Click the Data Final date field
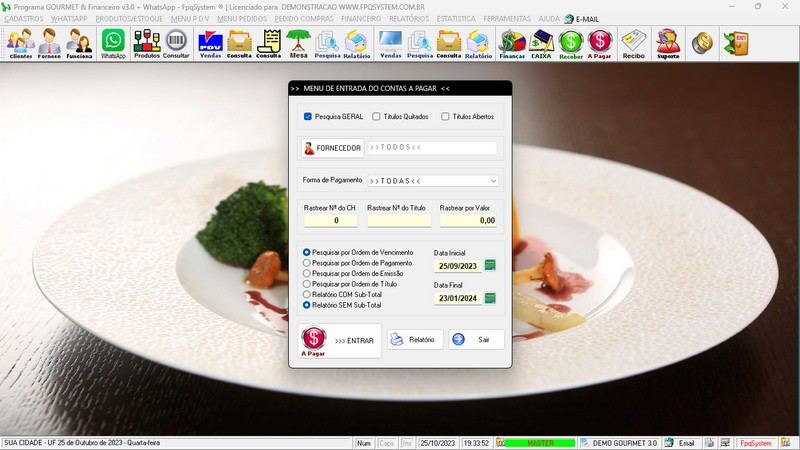The image size is (800, 450). pyautogui.click(x=458, y=298)
